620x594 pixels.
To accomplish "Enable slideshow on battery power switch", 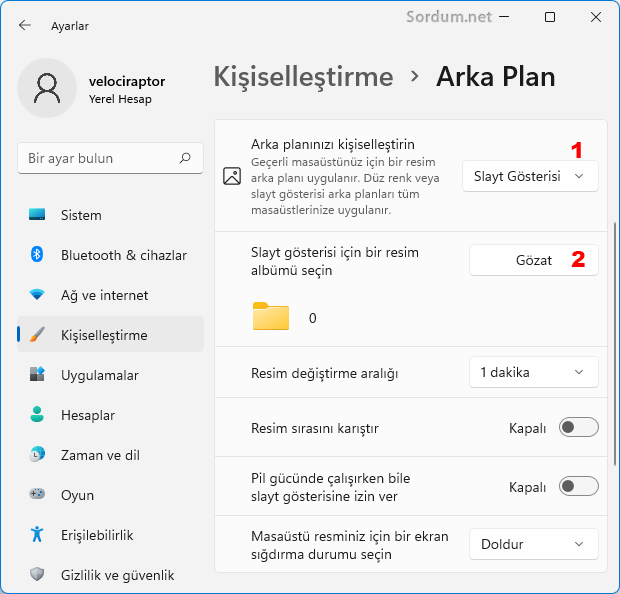I will pyautogui.click(x=579, y=487).
